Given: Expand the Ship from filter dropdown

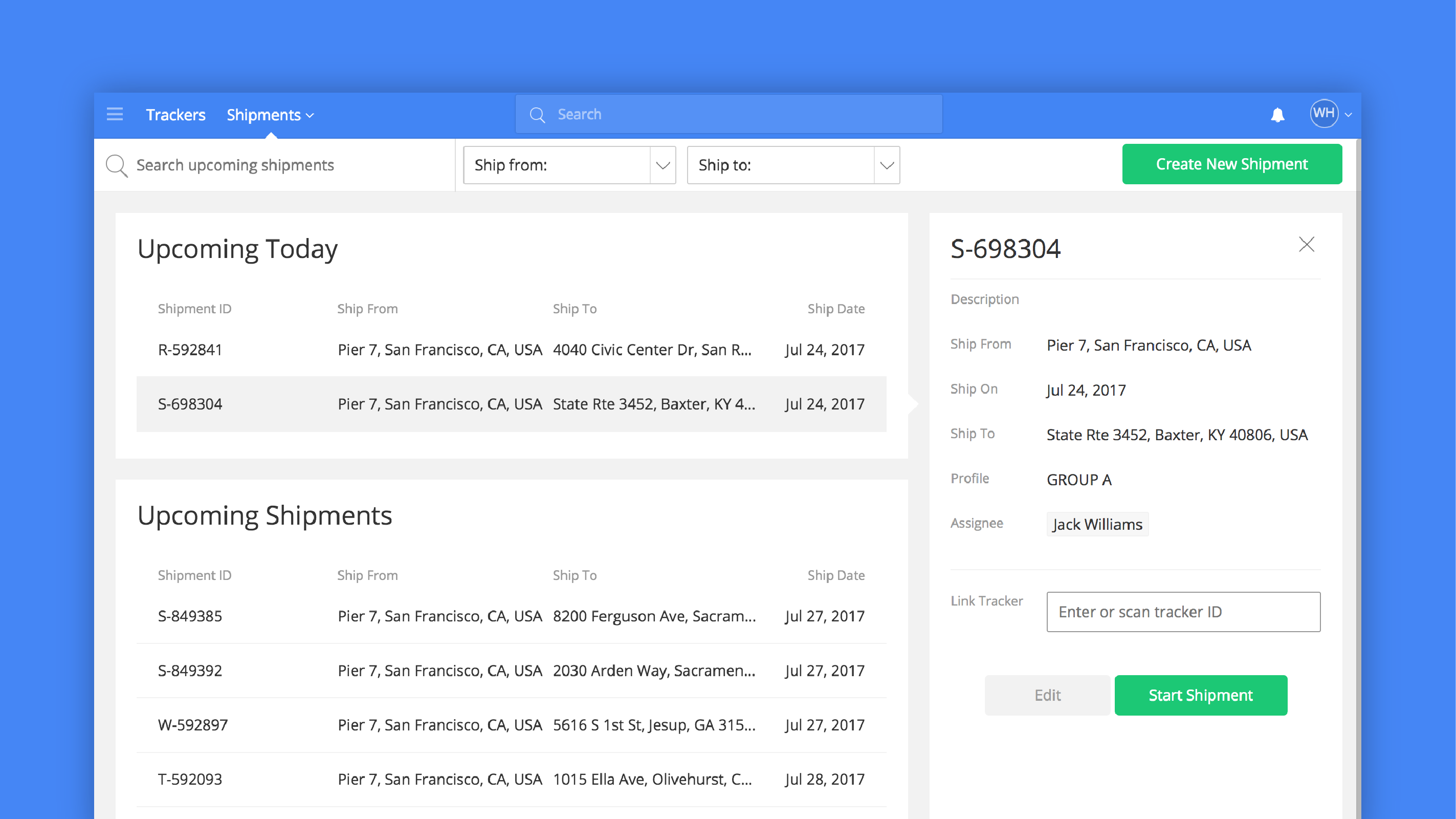Looking at the screenshot, I should (663, 165).
